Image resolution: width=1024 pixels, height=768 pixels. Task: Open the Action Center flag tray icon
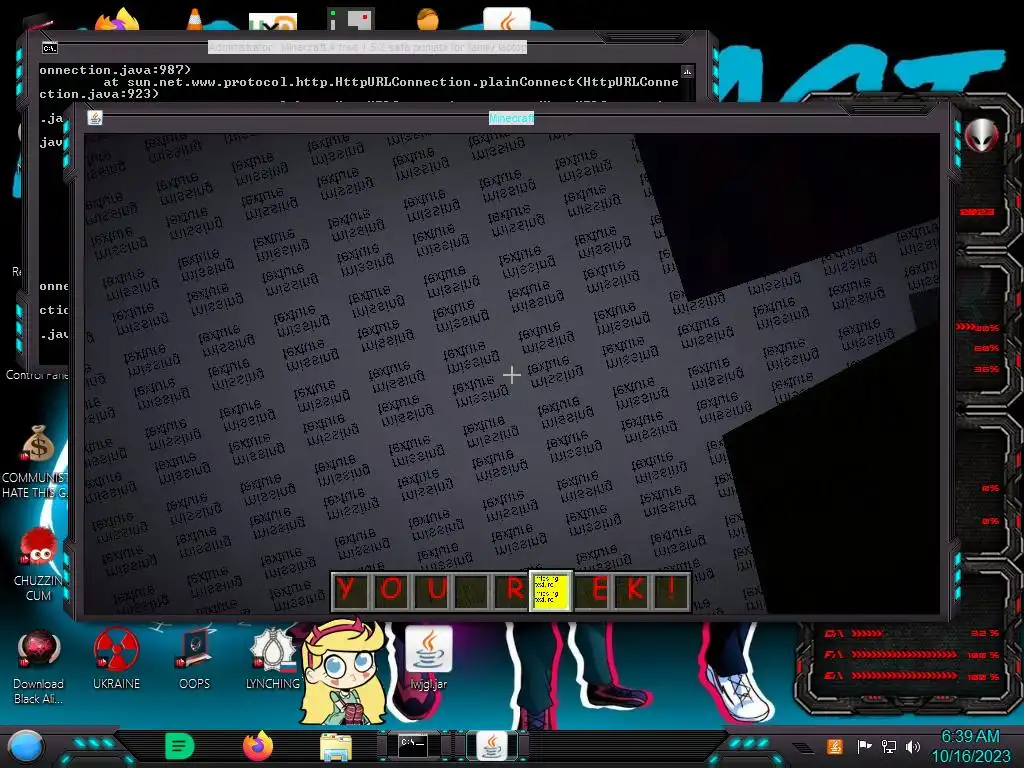(x=864, y=746)
